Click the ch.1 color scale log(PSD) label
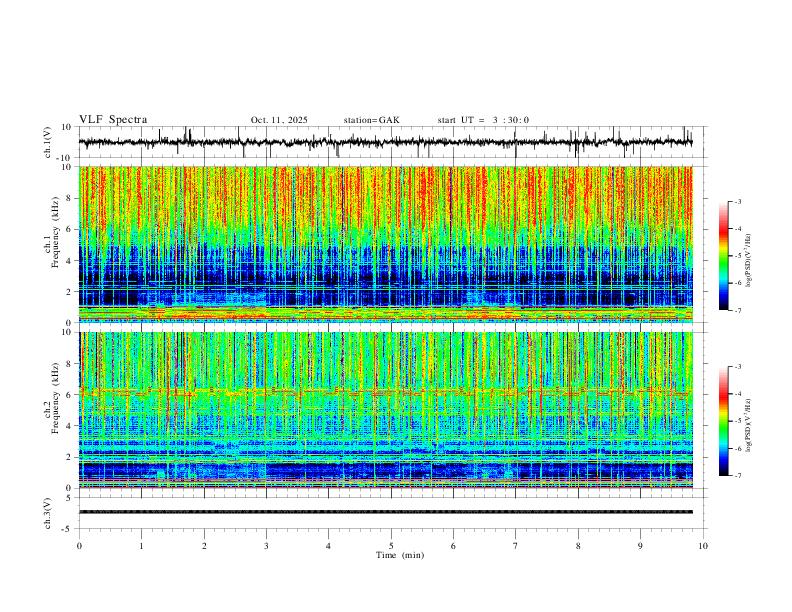This screenshot has width=792, height=612. (x=748, y=261)
